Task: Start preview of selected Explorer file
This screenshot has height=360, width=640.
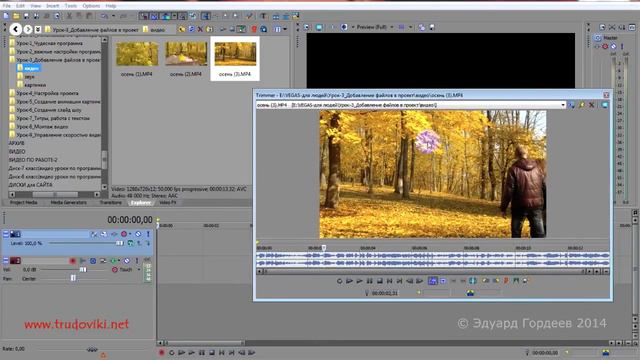Action: (223, 29)
